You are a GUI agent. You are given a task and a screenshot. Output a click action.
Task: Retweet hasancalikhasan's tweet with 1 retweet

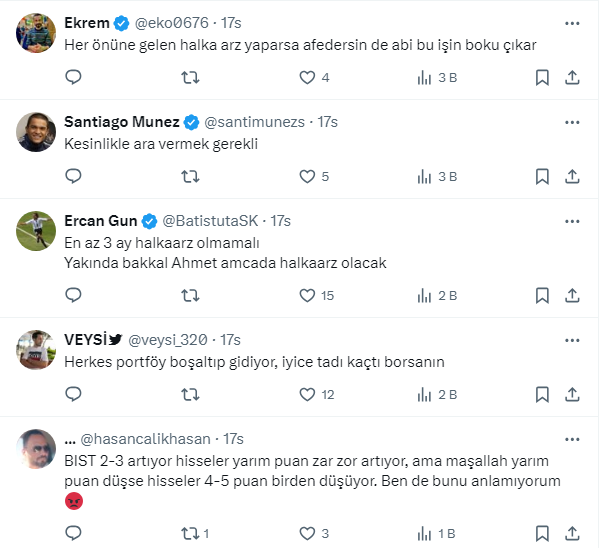coord(190,533)
